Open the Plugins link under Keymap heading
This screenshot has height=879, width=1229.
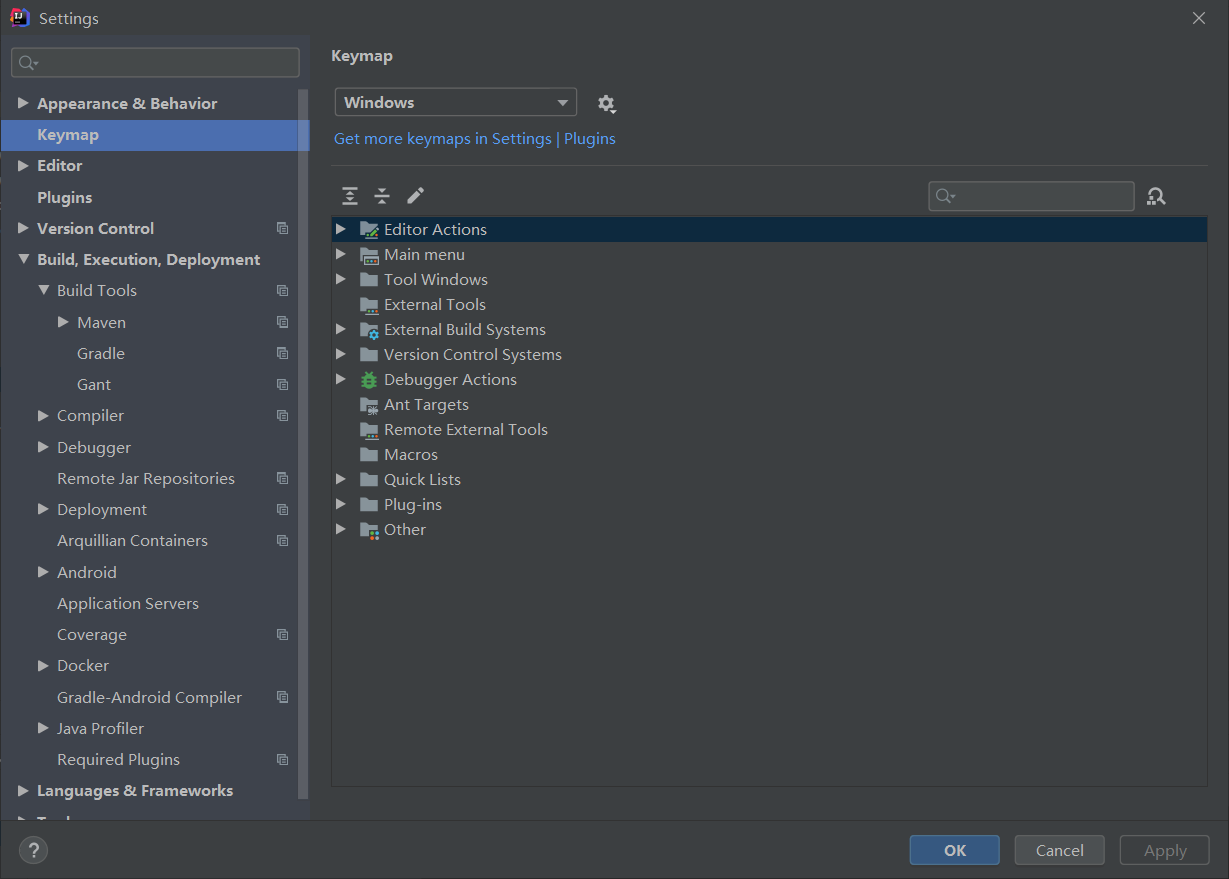[589, 139]
